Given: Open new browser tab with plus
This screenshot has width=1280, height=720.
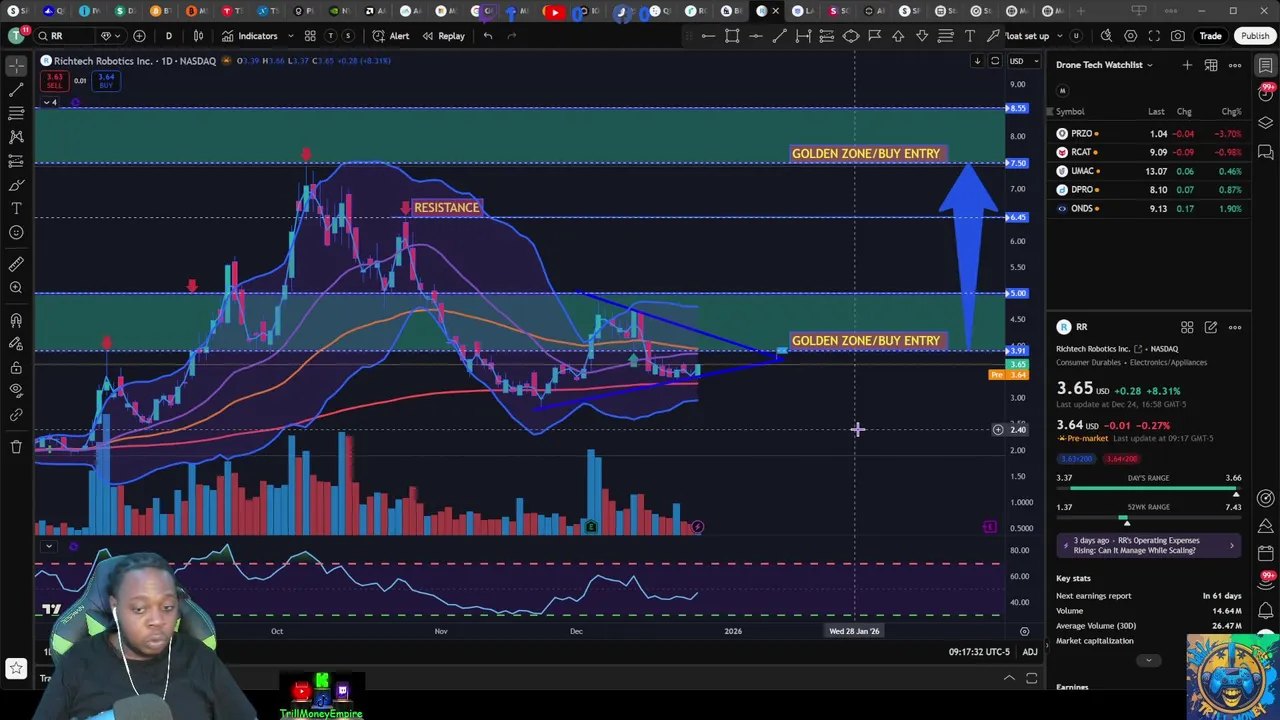Looking at the screenshot, I should [x=1080, y=11].
